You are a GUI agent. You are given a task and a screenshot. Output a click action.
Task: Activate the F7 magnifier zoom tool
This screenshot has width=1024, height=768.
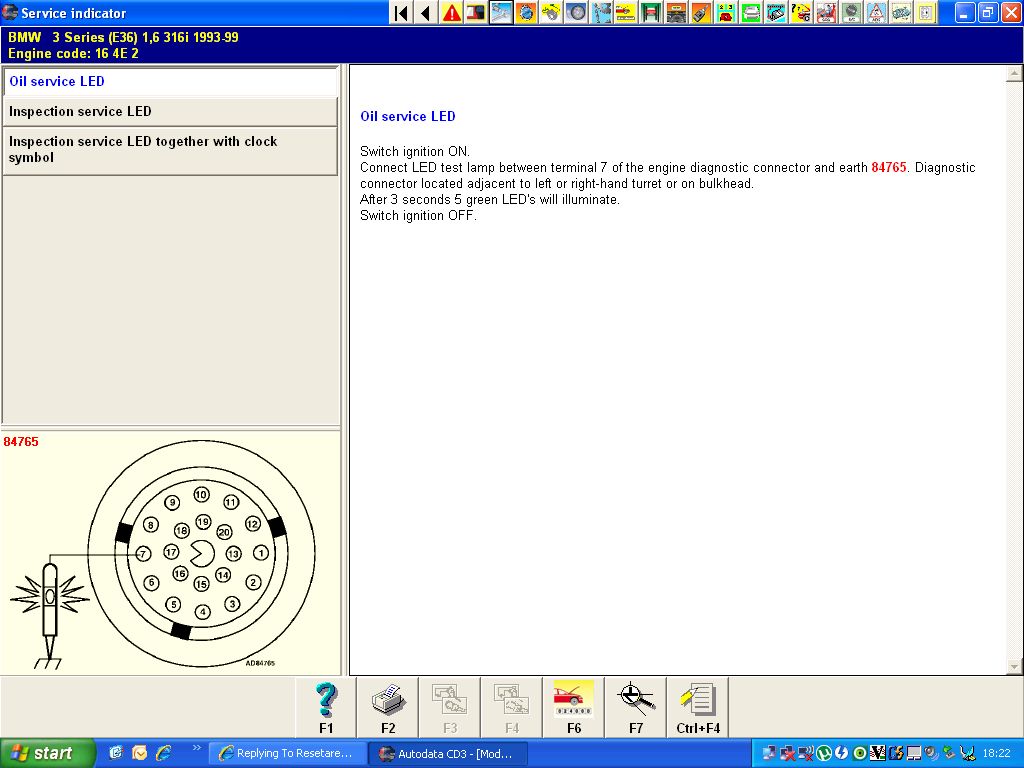pyautogui.click(x=636, y=708)
